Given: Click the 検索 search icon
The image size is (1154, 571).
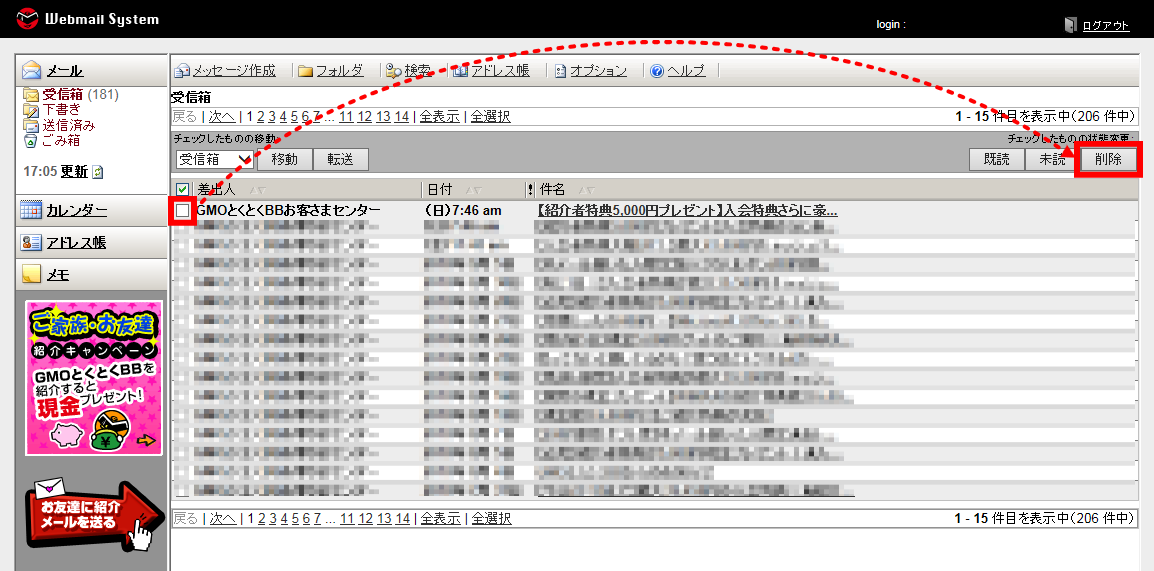Looking at the screenshot, I should point(394,71).
